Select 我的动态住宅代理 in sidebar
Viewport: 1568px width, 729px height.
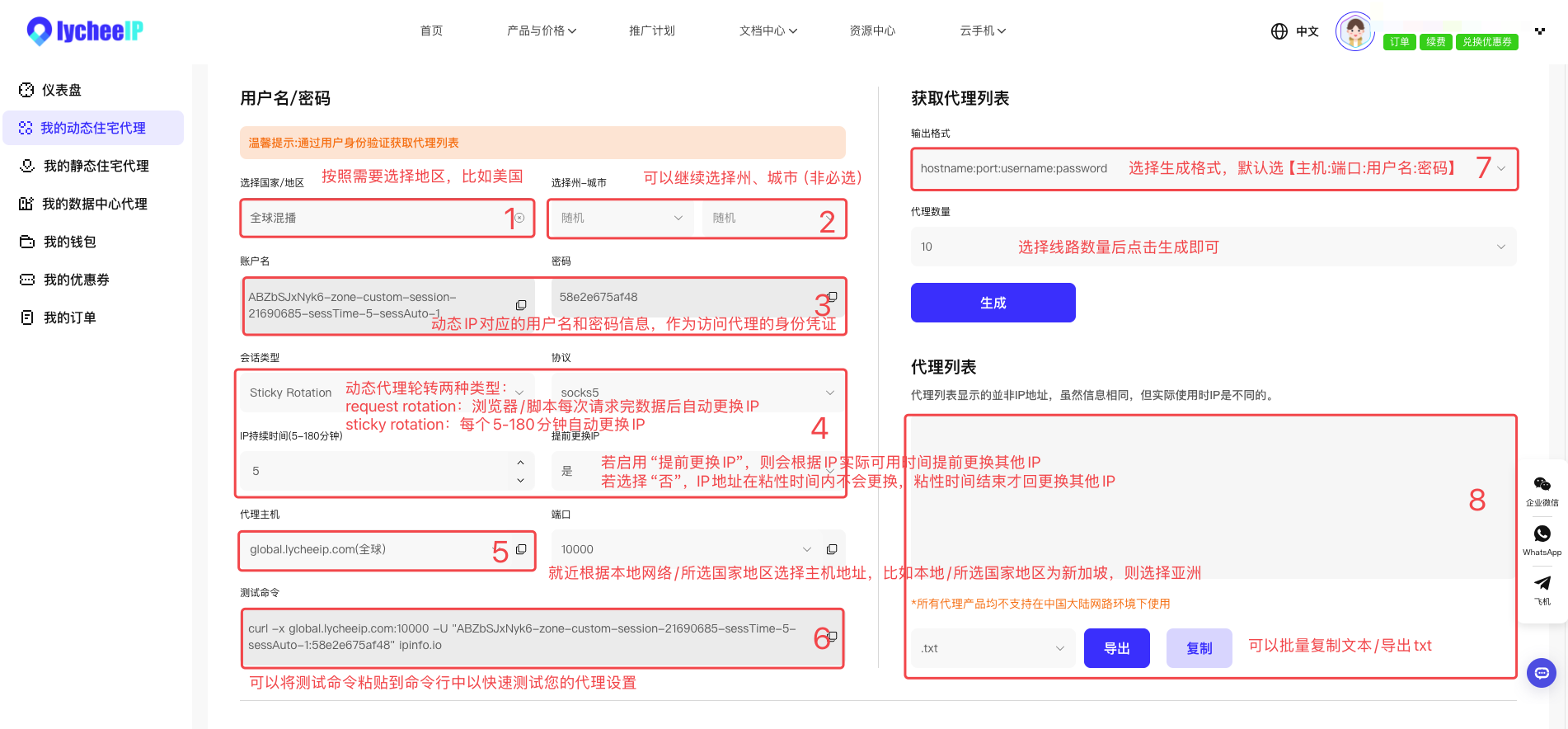pos(93,128)
